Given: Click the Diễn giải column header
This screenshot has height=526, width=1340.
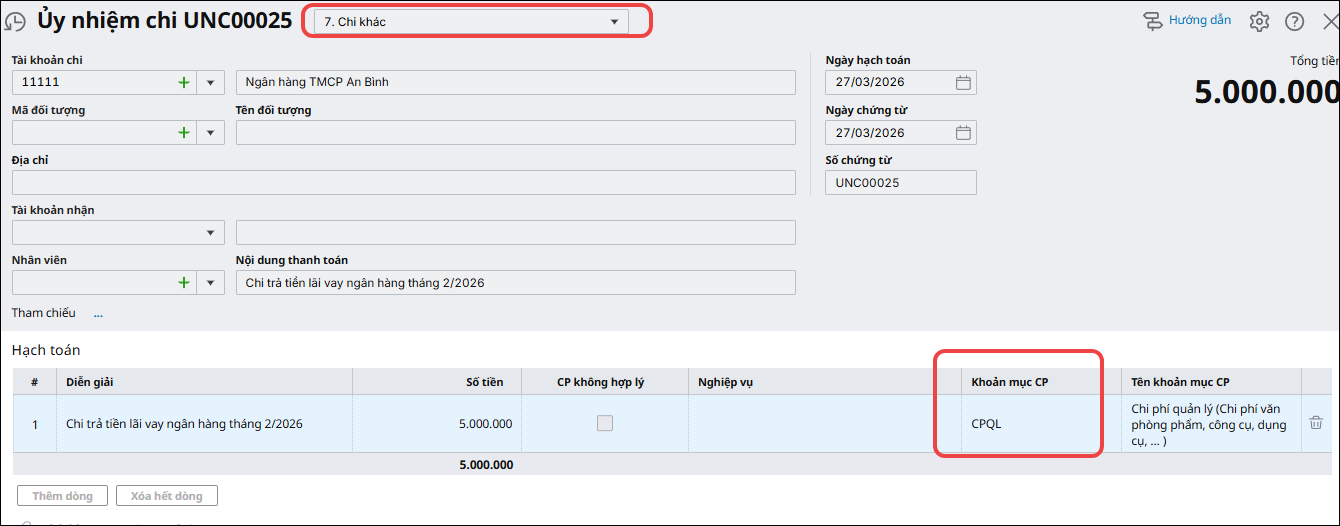Looking at the screenshot, I should click(x=204, y=382).
